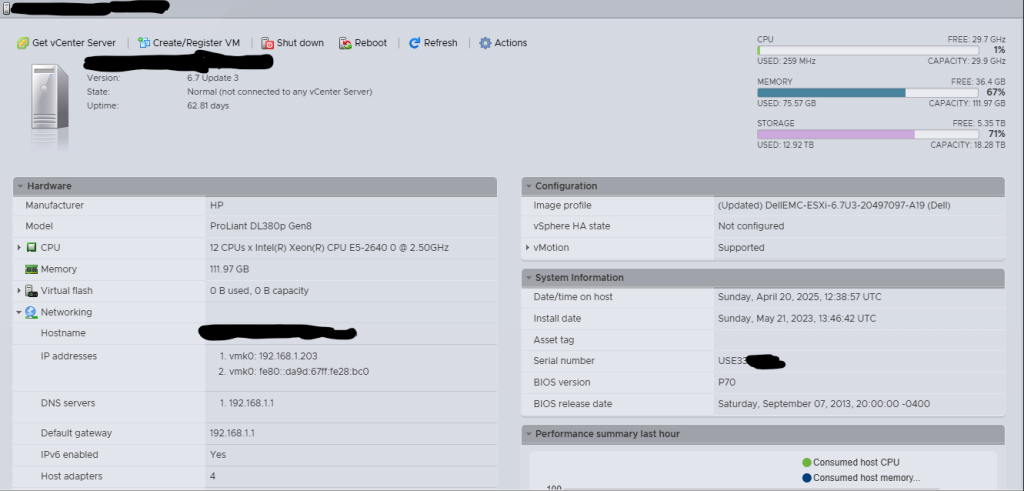Image resolution: width=1024 pixels, height=491 pixels.
Task: Expand the CPU row in Hardware
Action: (19, 248)
